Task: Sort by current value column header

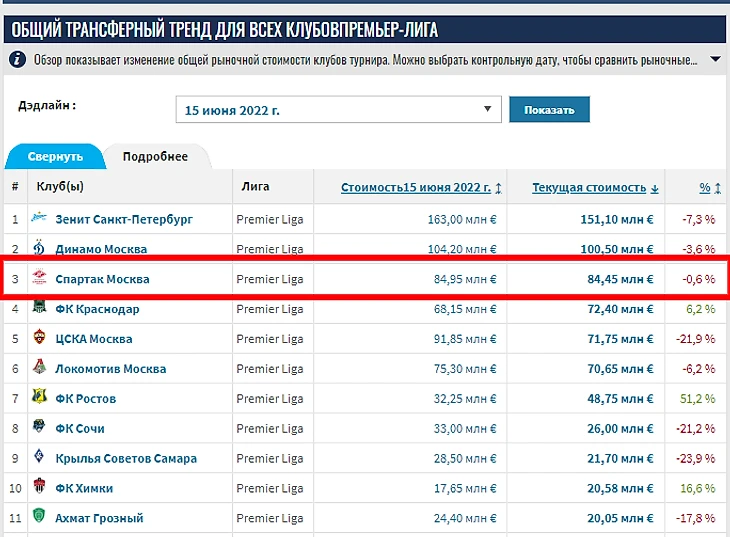Action: point(595,187)
